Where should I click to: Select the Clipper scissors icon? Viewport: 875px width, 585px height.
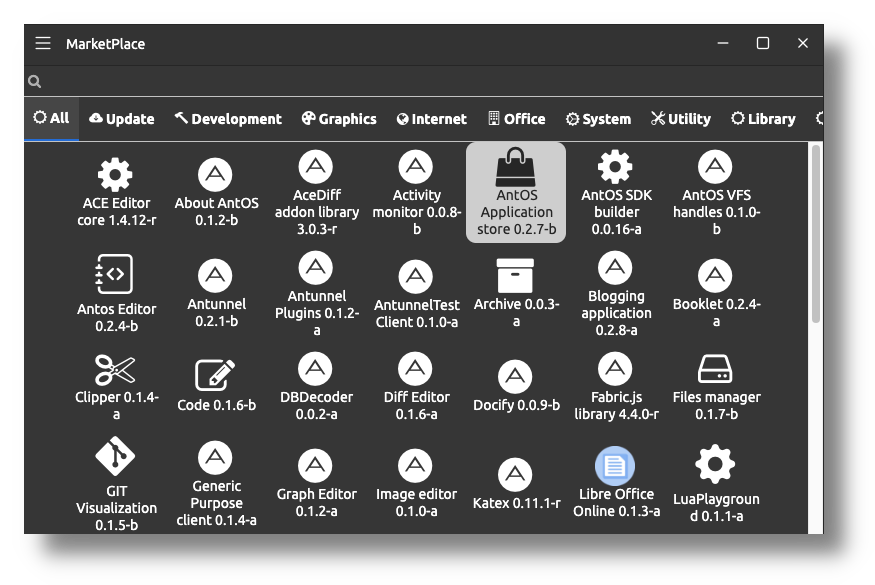pos(116,371)
